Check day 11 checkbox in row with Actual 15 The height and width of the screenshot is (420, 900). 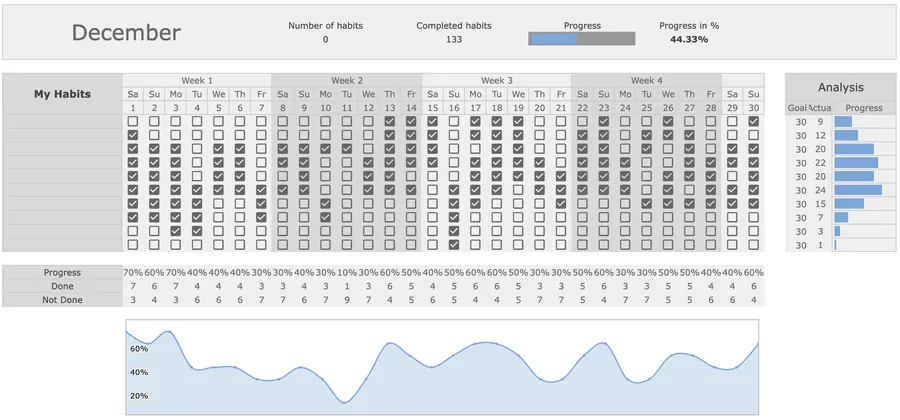pyautogui.click(x=347, y=204)
